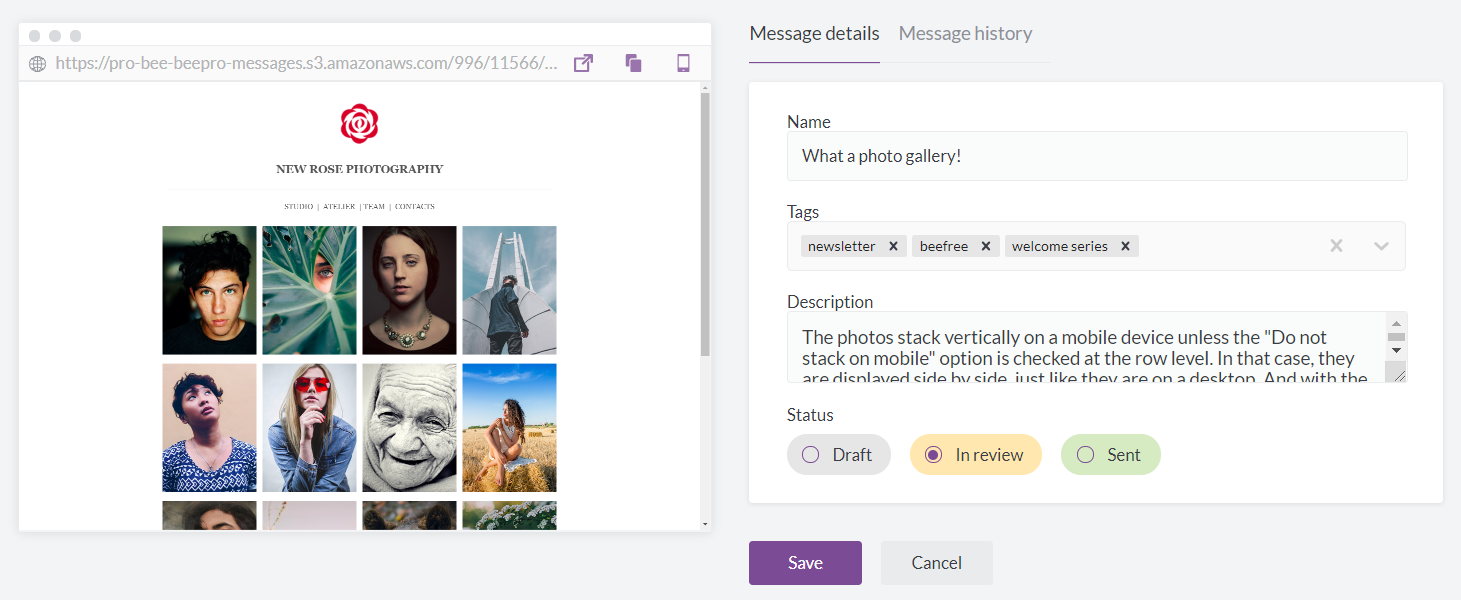Click the preview scrollbar down arrow

pos(705,524)
